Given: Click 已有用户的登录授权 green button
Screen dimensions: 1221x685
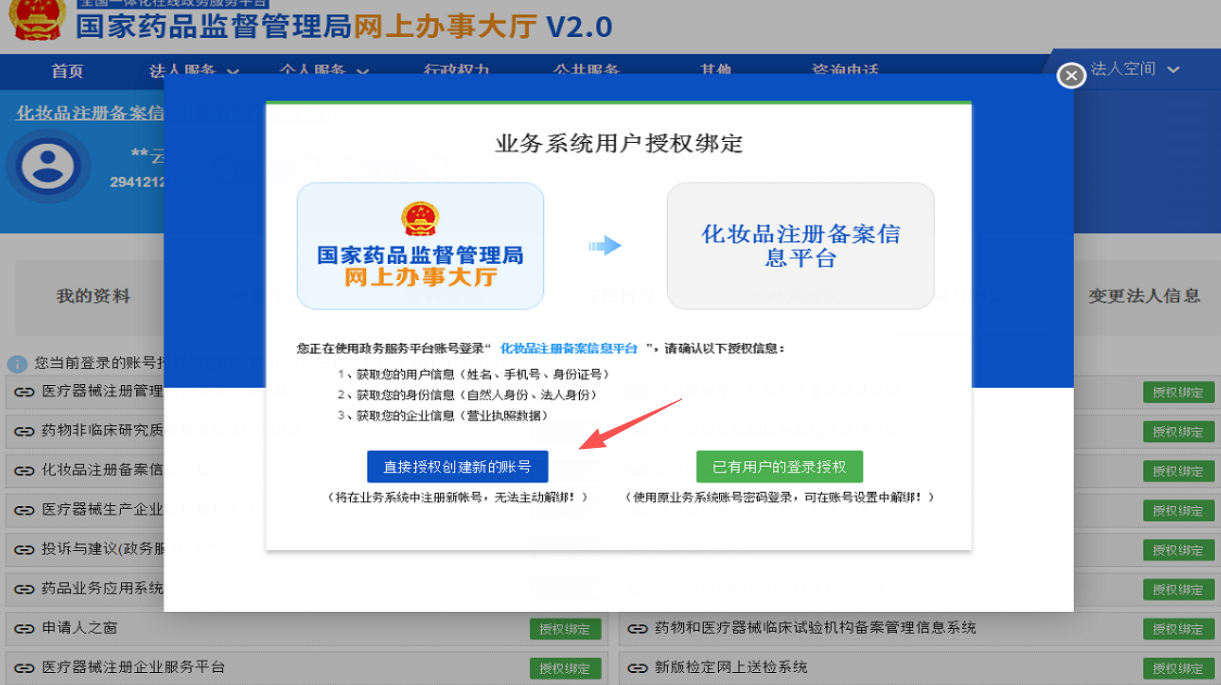Looking at the screenshot, I should point(779,467).
